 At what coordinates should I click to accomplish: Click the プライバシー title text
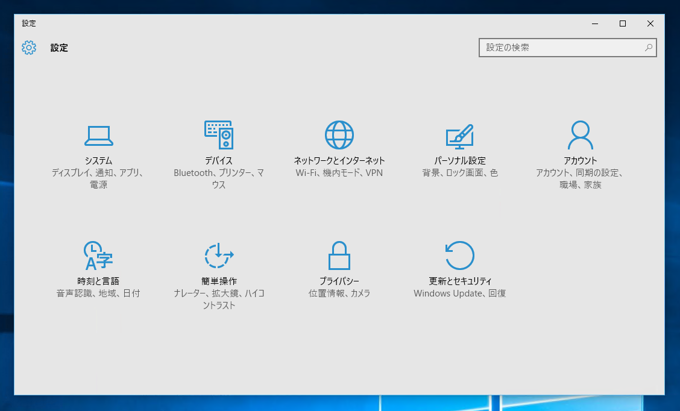(339, 281)
